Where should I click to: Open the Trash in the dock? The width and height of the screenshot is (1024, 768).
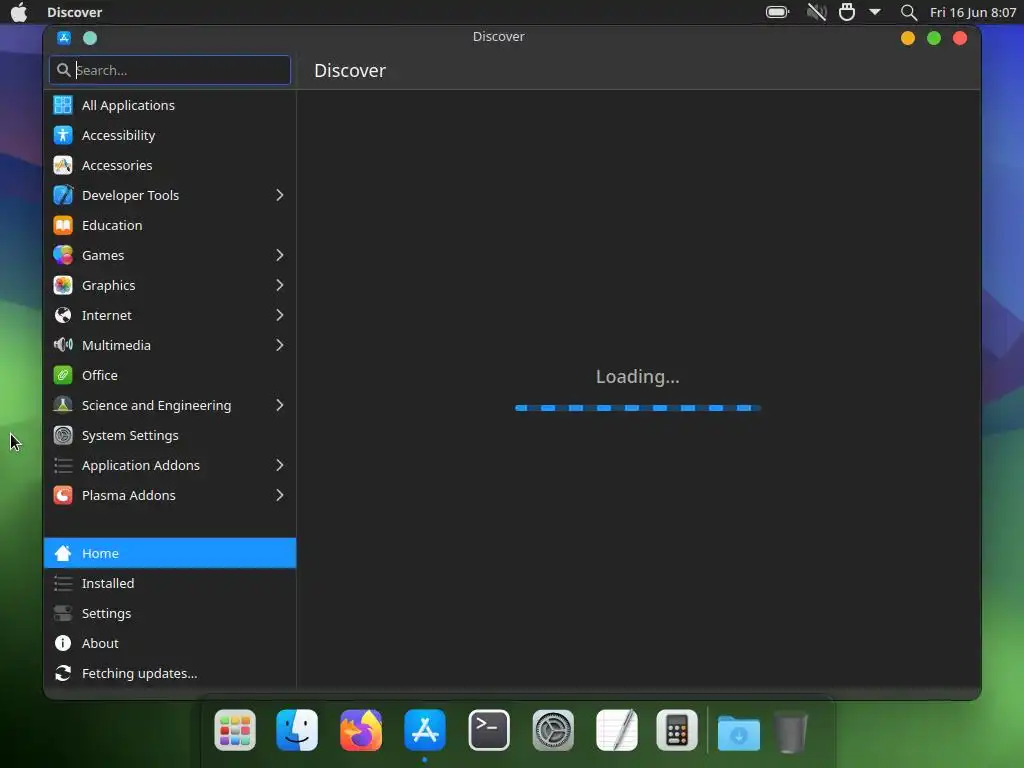(791, 731)
